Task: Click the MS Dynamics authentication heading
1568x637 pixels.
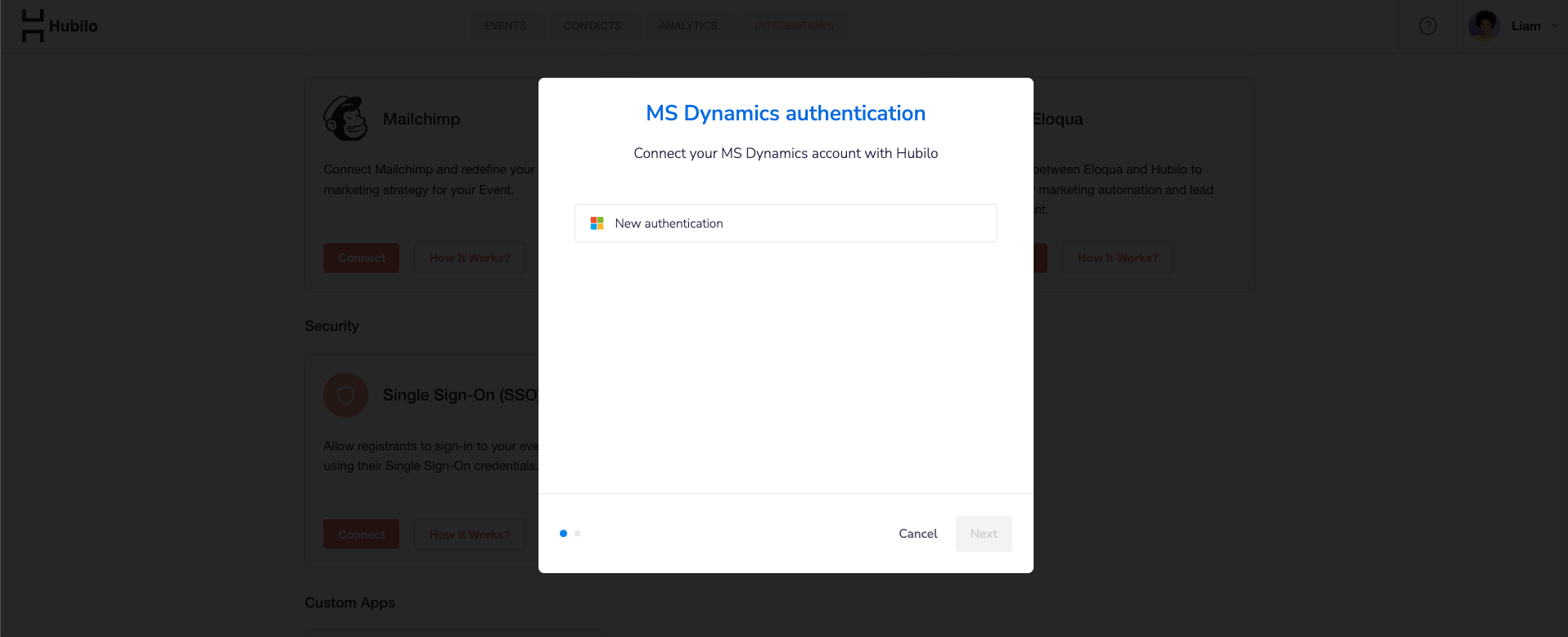Action: tap(786, 113)
